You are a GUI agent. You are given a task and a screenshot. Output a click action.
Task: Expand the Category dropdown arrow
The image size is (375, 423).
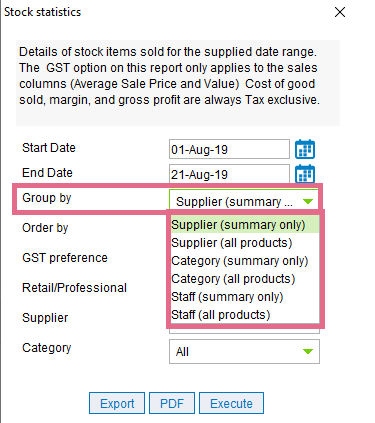click(x=308, y=351)
